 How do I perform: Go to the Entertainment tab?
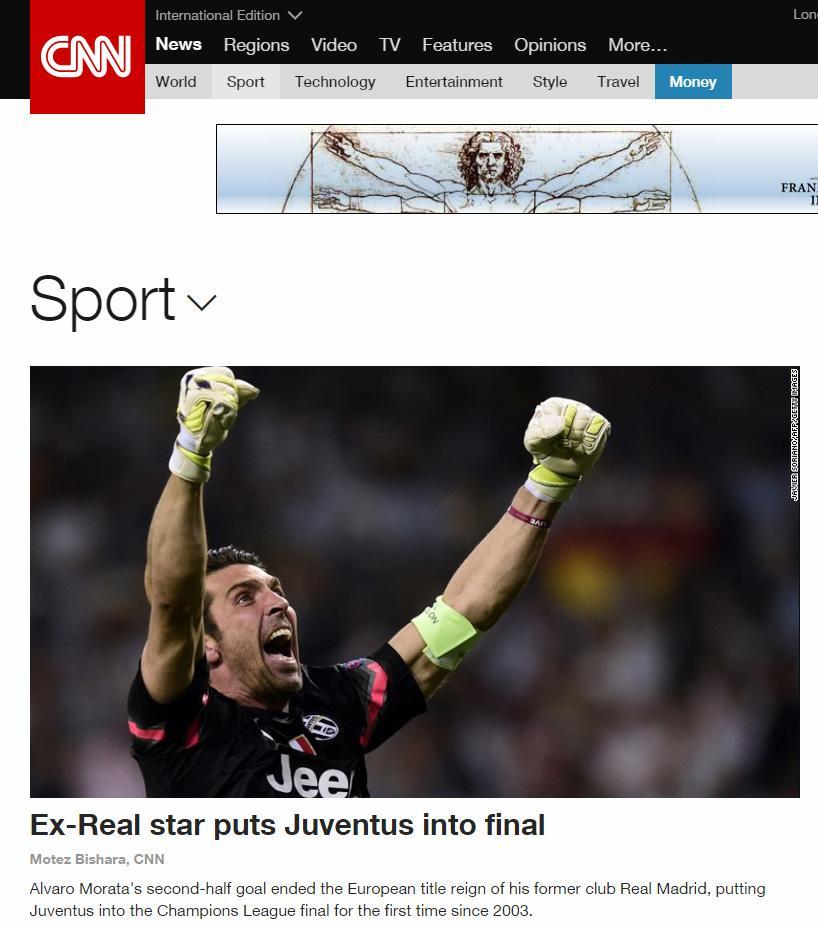click(454, 81)
